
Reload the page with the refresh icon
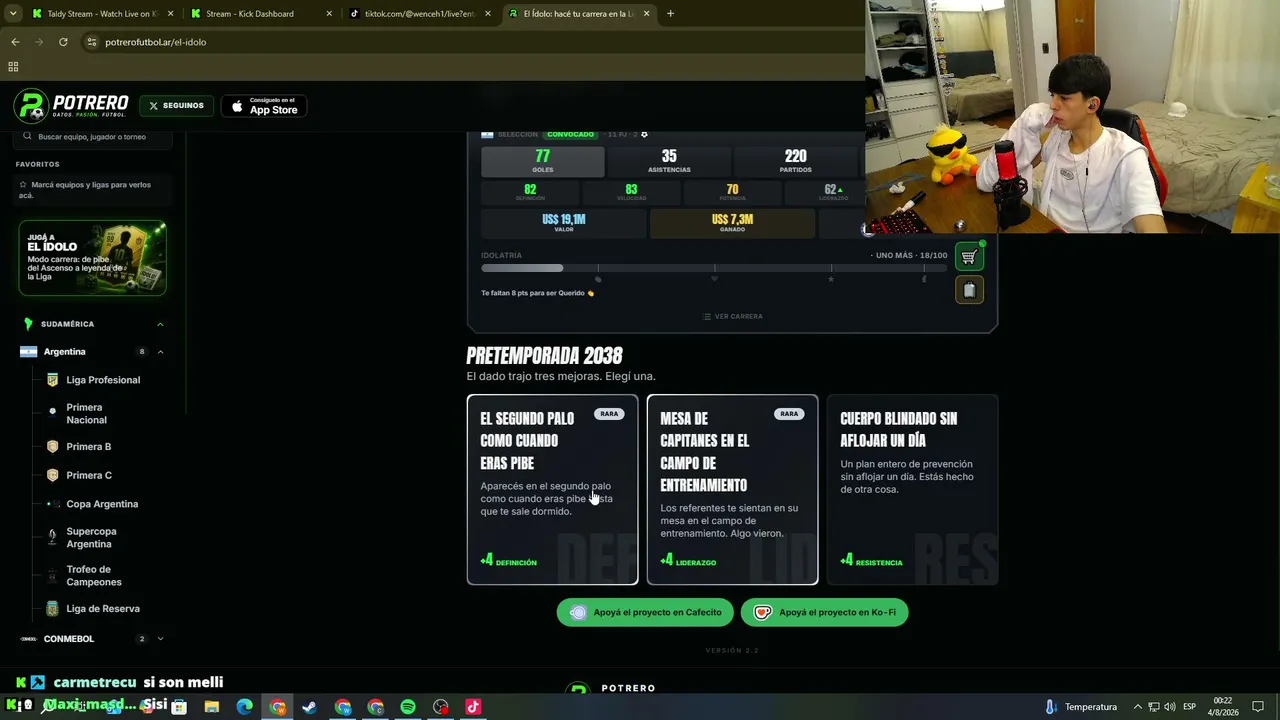(63, 42)
